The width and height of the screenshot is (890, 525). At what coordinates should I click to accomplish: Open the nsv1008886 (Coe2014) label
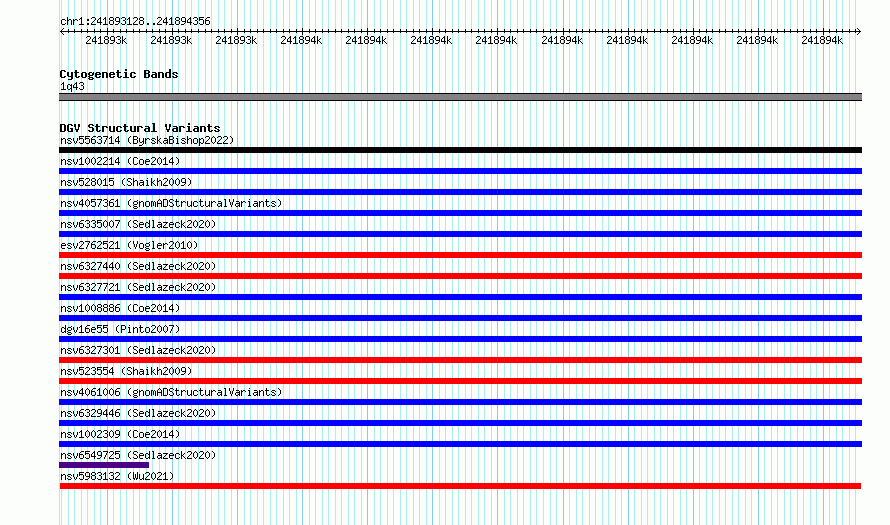coord(120,308)
